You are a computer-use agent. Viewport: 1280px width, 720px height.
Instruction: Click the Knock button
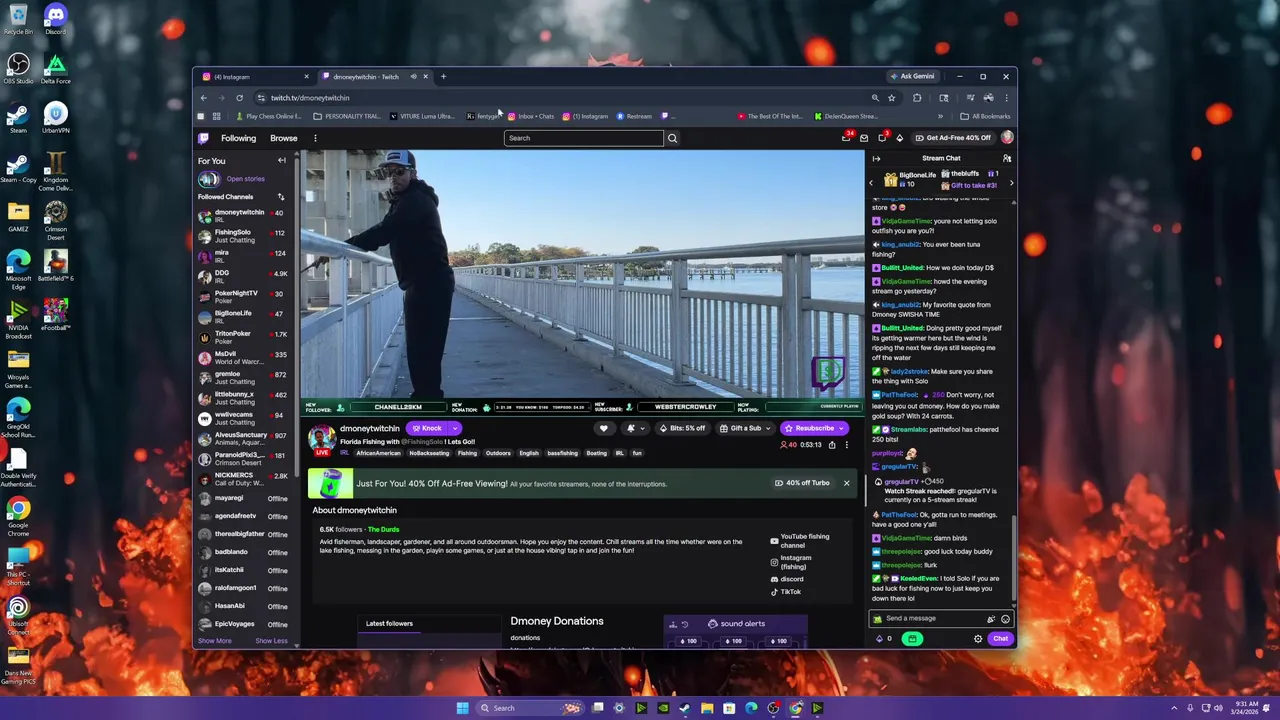coord(427,428)
